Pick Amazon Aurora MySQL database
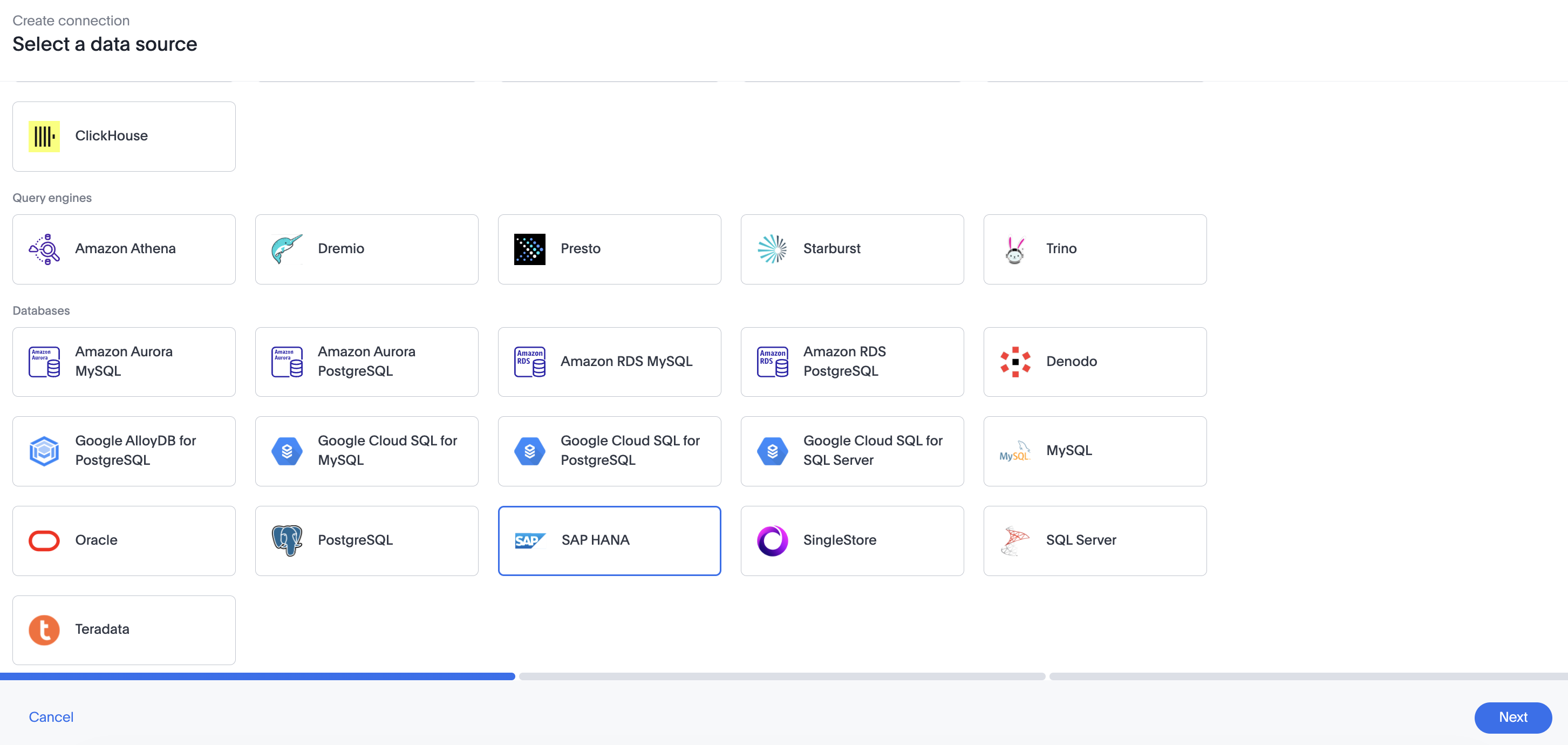1568x745 pixels. pos(124,361)
